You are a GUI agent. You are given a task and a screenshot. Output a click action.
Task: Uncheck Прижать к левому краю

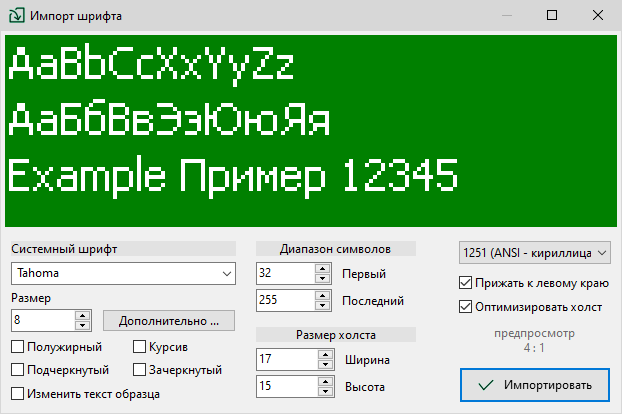pos(465,283)
